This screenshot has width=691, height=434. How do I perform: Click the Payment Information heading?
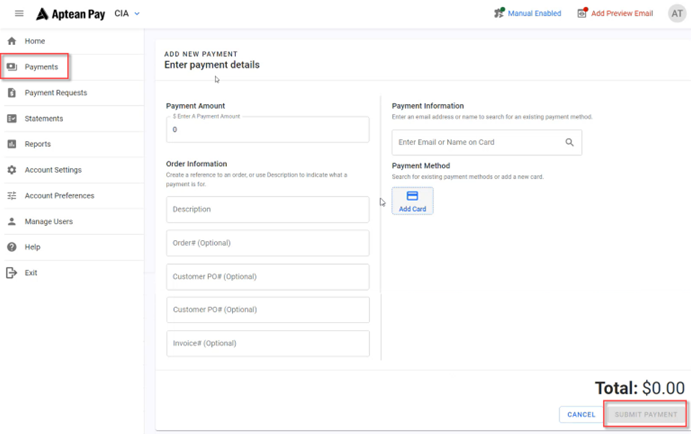[428, 106]
